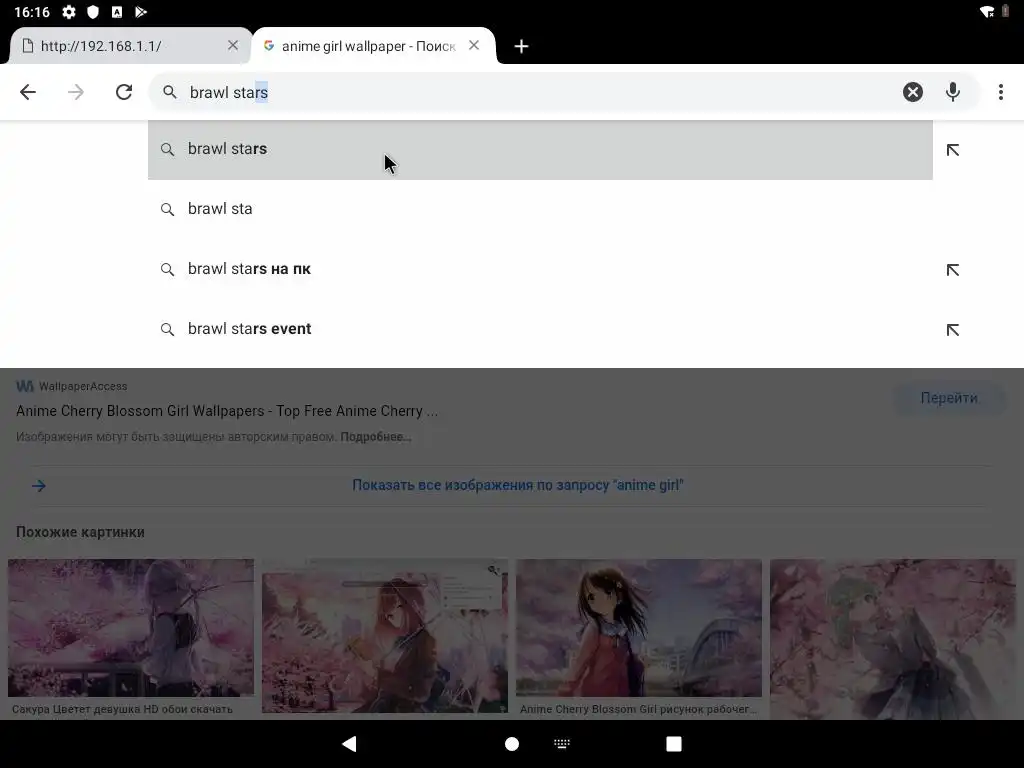The height and width of the screenshot is (768, 1024).
Task: Choose the 'brawl sta' suggestion
Action: point(540,209)
